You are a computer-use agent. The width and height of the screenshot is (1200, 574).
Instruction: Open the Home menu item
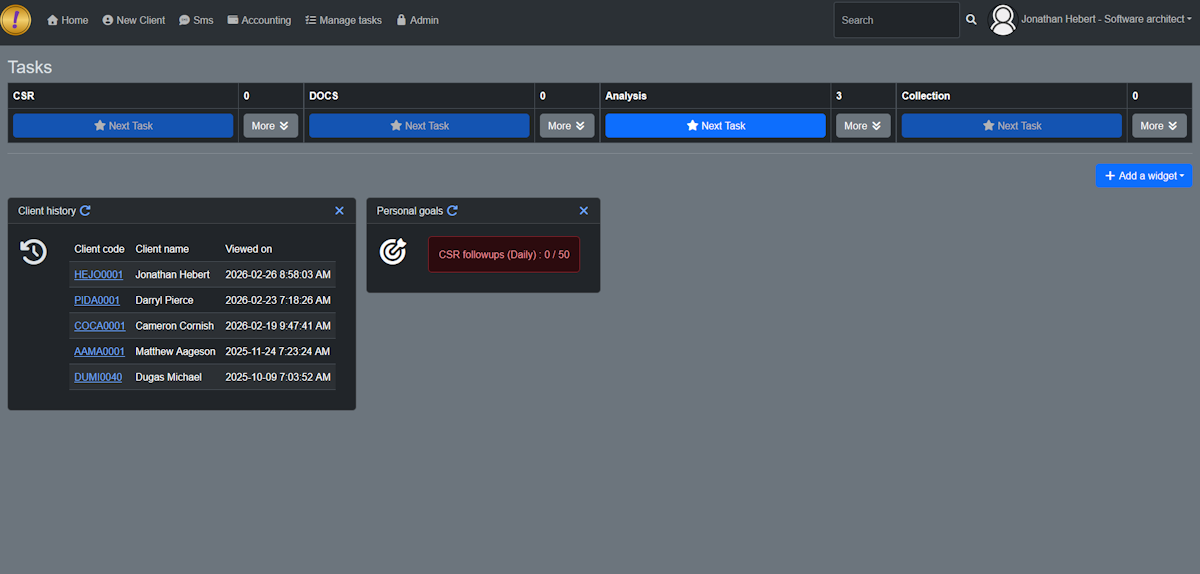(x=68, y=20)
